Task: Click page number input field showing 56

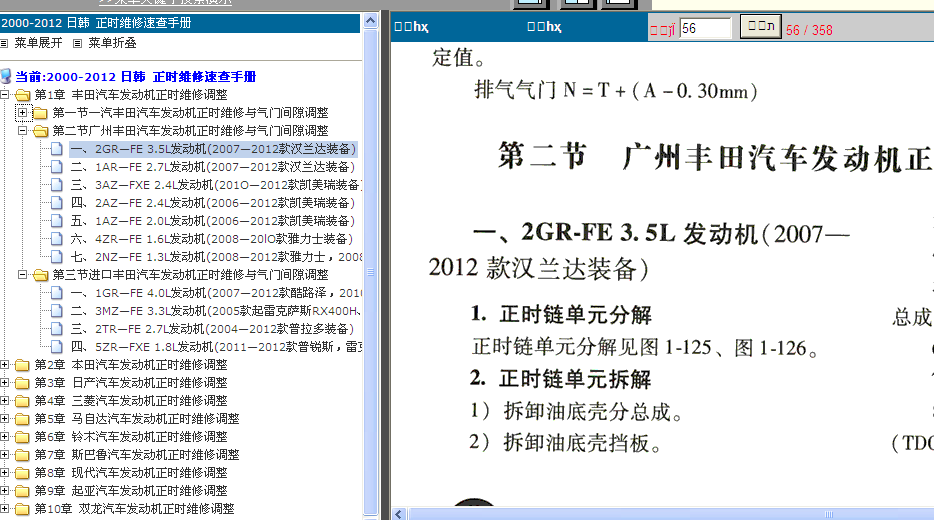Action: tap(705, 28)
